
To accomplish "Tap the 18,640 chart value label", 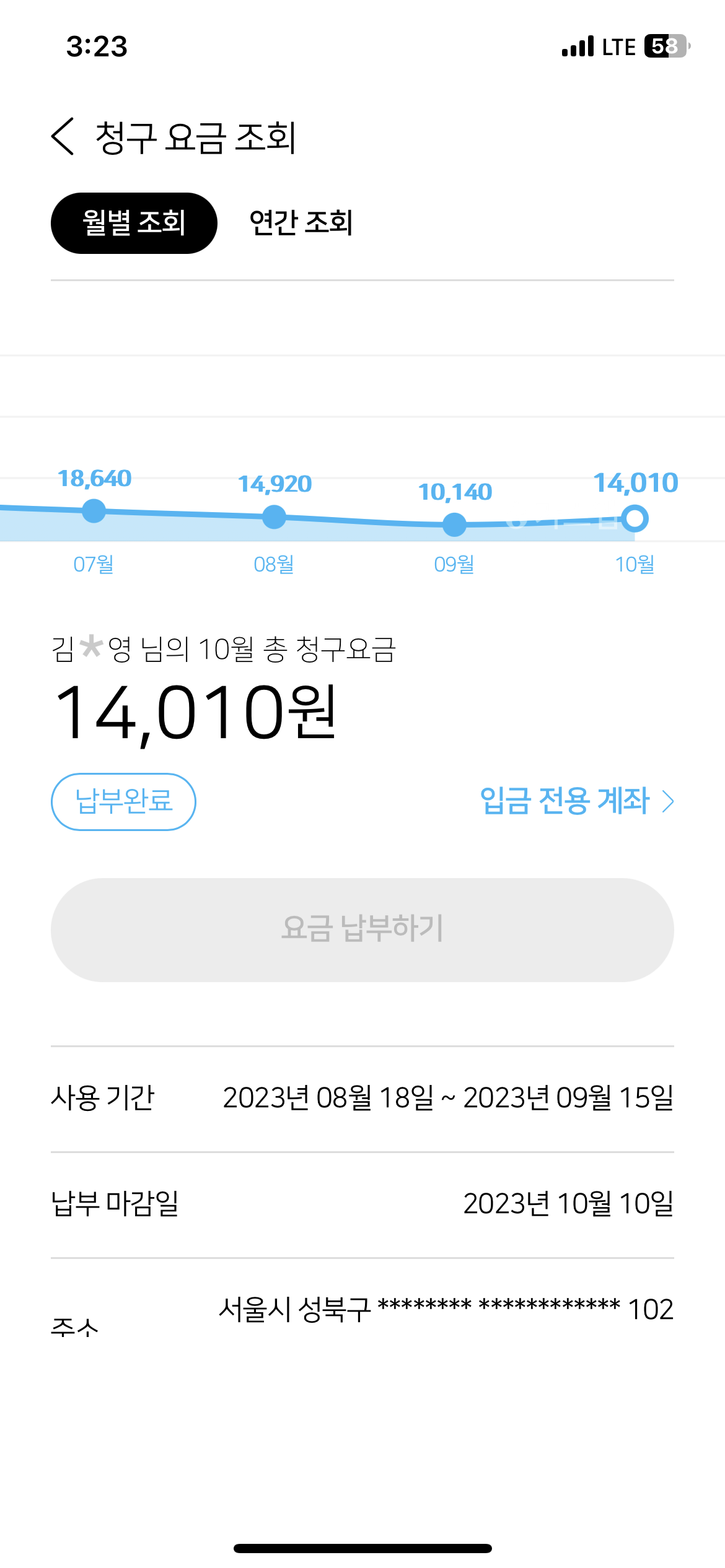I will click(x=95, y=479).
